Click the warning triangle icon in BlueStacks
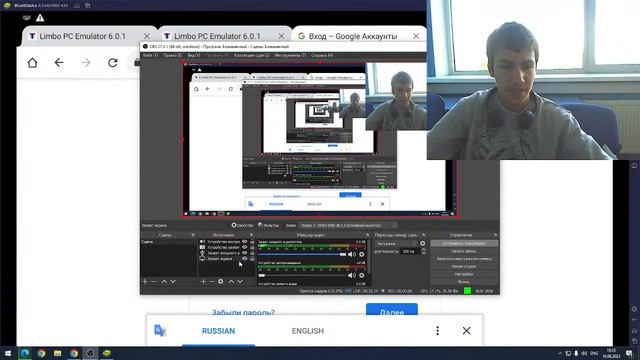This screenshot has height=360, width=640. click(40, 18)
